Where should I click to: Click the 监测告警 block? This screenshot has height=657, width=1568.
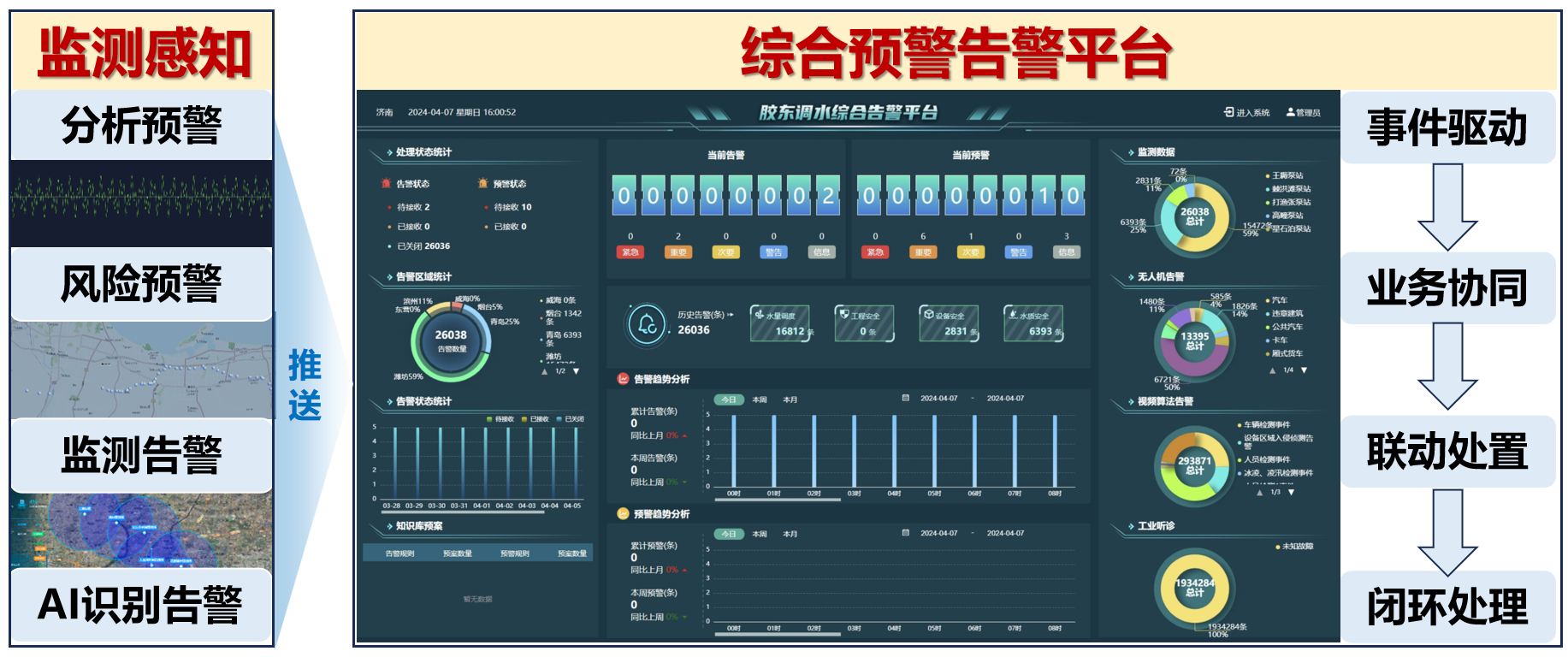click(141, 455)
